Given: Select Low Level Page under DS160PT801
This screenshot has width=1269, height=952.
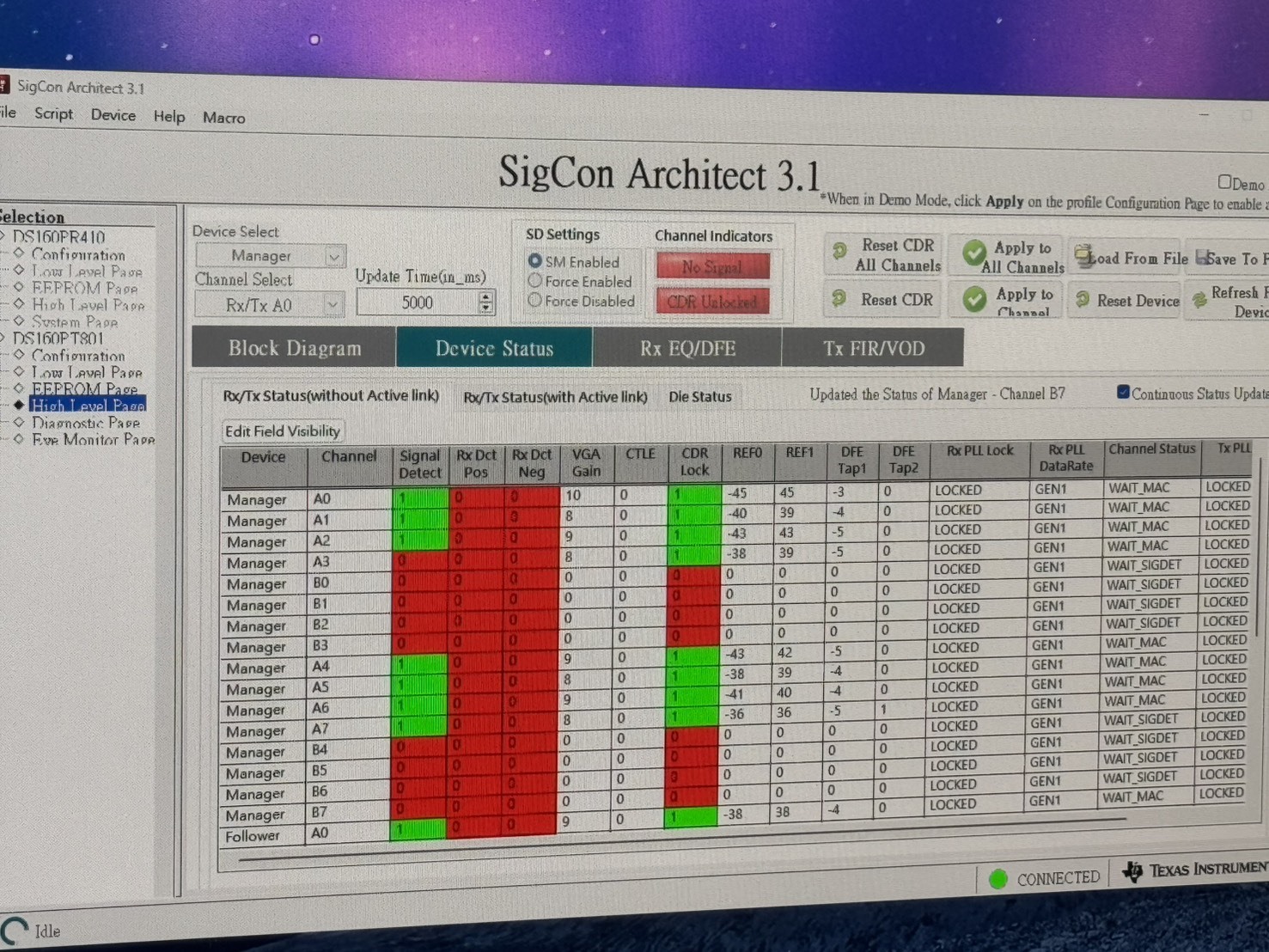Looking at the screenshot, I should tap(87, 372).
